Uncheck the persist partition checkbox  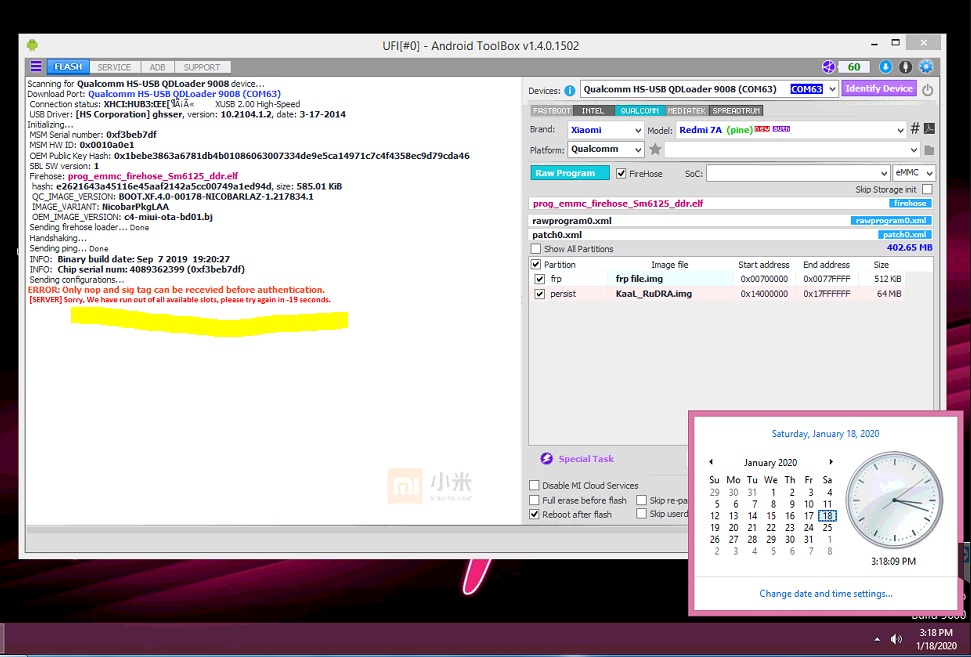539,294
